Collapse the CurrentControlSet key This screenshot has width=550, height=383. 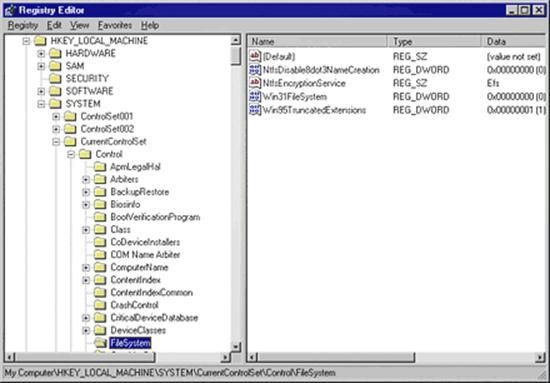[x=56, y=142]
